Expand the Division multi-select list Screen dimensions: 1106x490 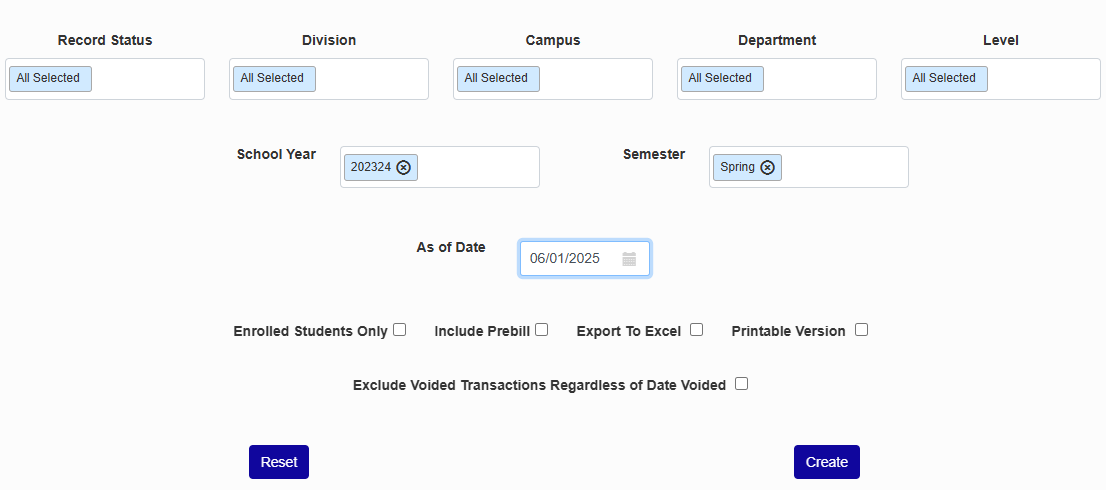coord(370,79)
